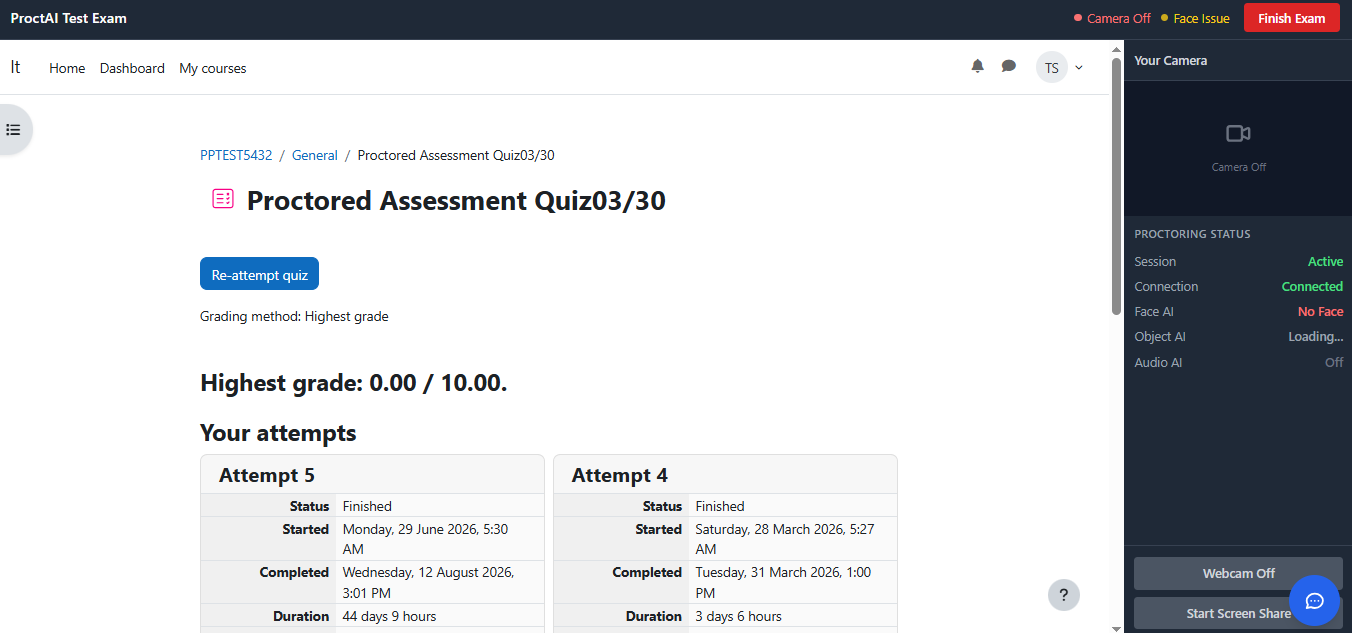
Task: Toggle the Webcam Off button
Action: 1238,573
